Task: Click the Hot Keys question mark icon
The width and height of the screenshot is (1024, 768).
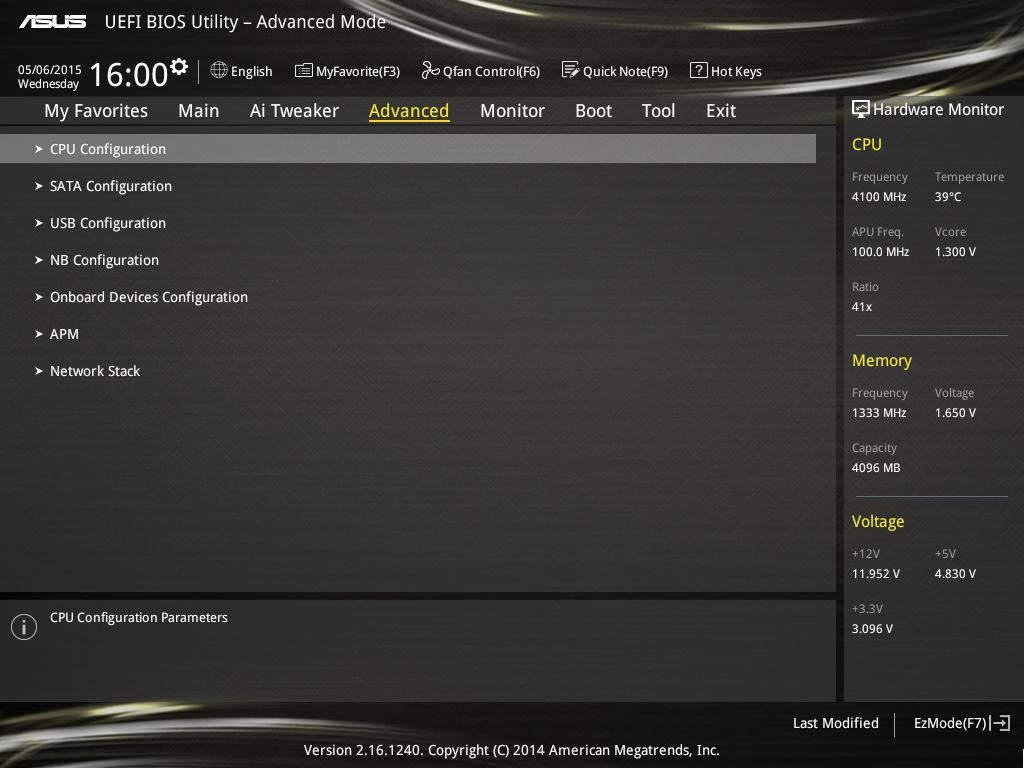Action: [698, 70]
